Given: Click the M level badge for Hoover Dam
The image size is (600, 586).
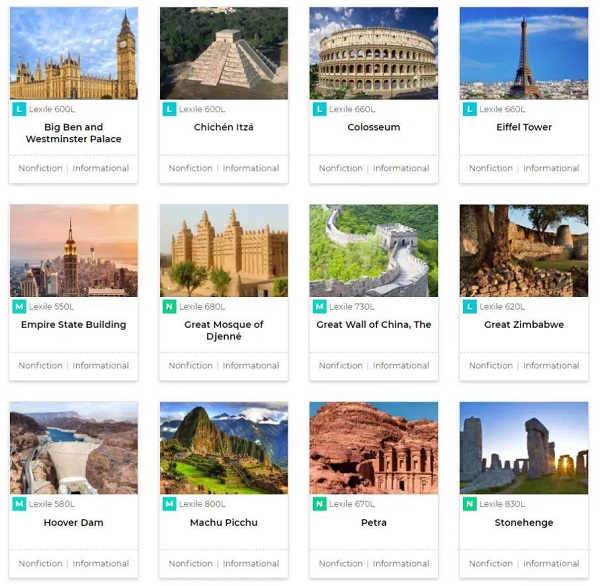Looking at the screenshot, I should [19, 504].
